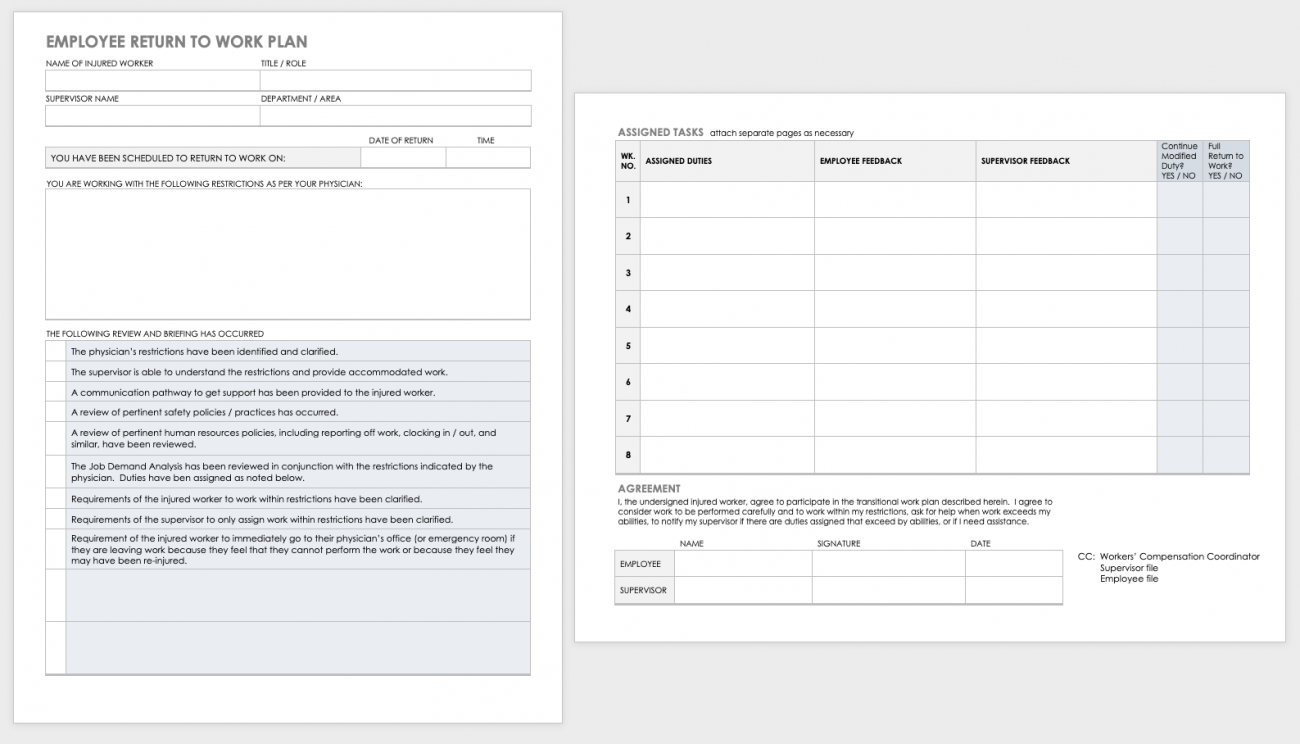Screen dimensions: 1300x744
Task: Check the physician's restrictions identified checkbox
Action: [x=54, y=350]
